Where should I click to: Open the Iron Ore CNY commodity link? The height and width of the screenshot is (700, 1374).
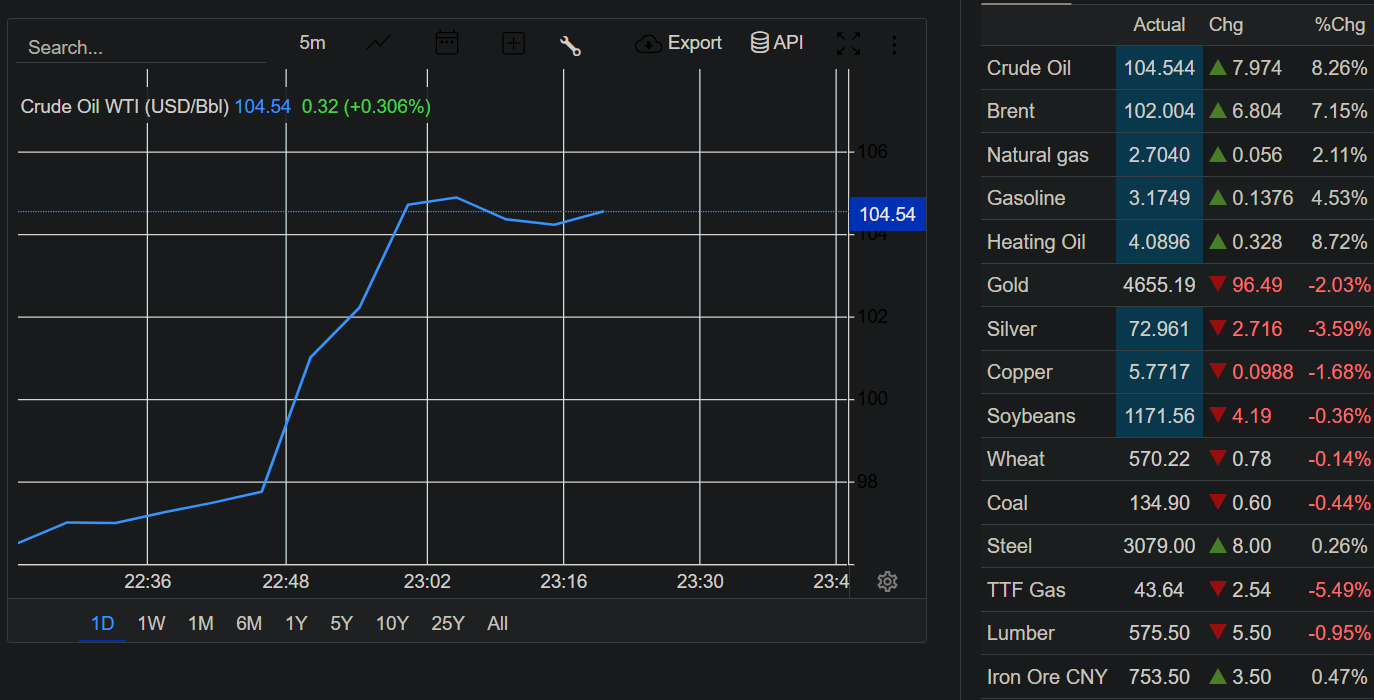[x=1047, y=677]
